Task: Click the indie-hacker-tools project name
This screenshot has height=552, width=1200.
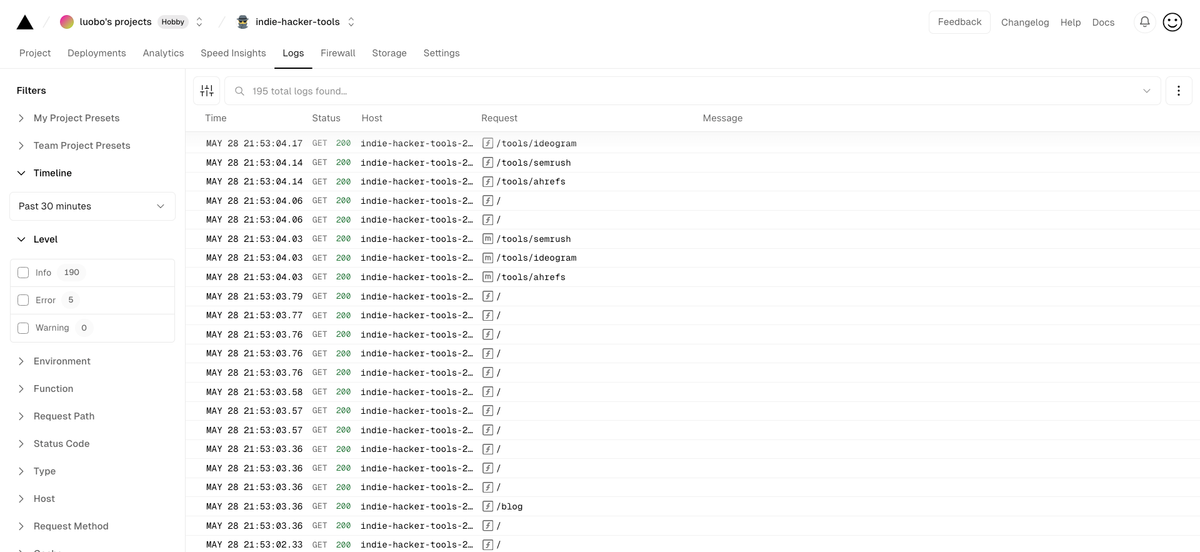Action: click(x=297, y=22)
